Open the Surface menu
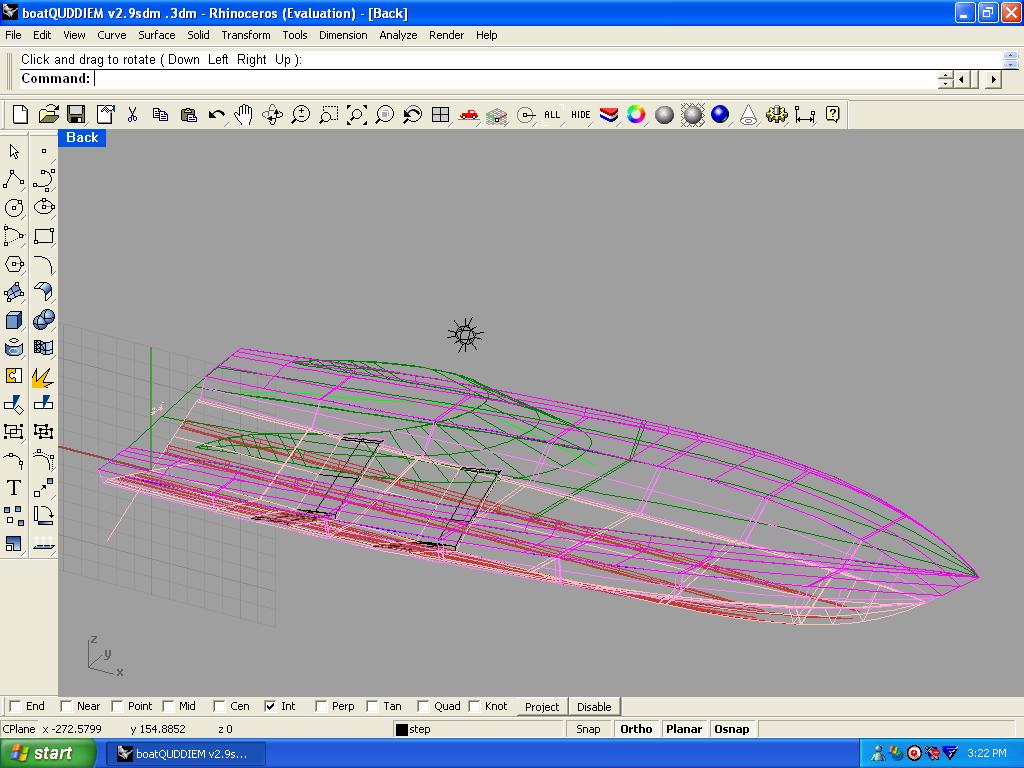Image resolution: width=1024 pixels, height=768 pixels. tap(156, 35)
